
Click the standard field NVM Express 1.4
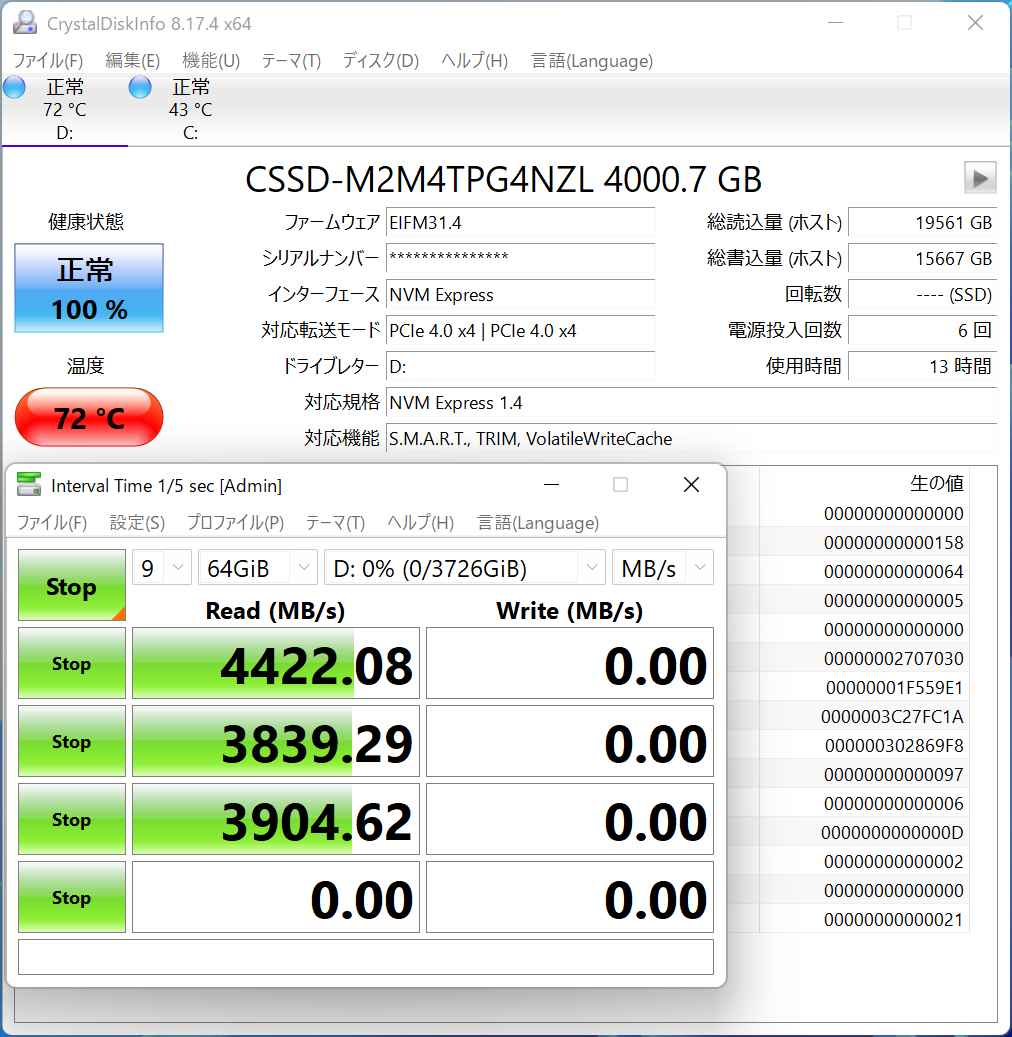[x=691, y=402]
